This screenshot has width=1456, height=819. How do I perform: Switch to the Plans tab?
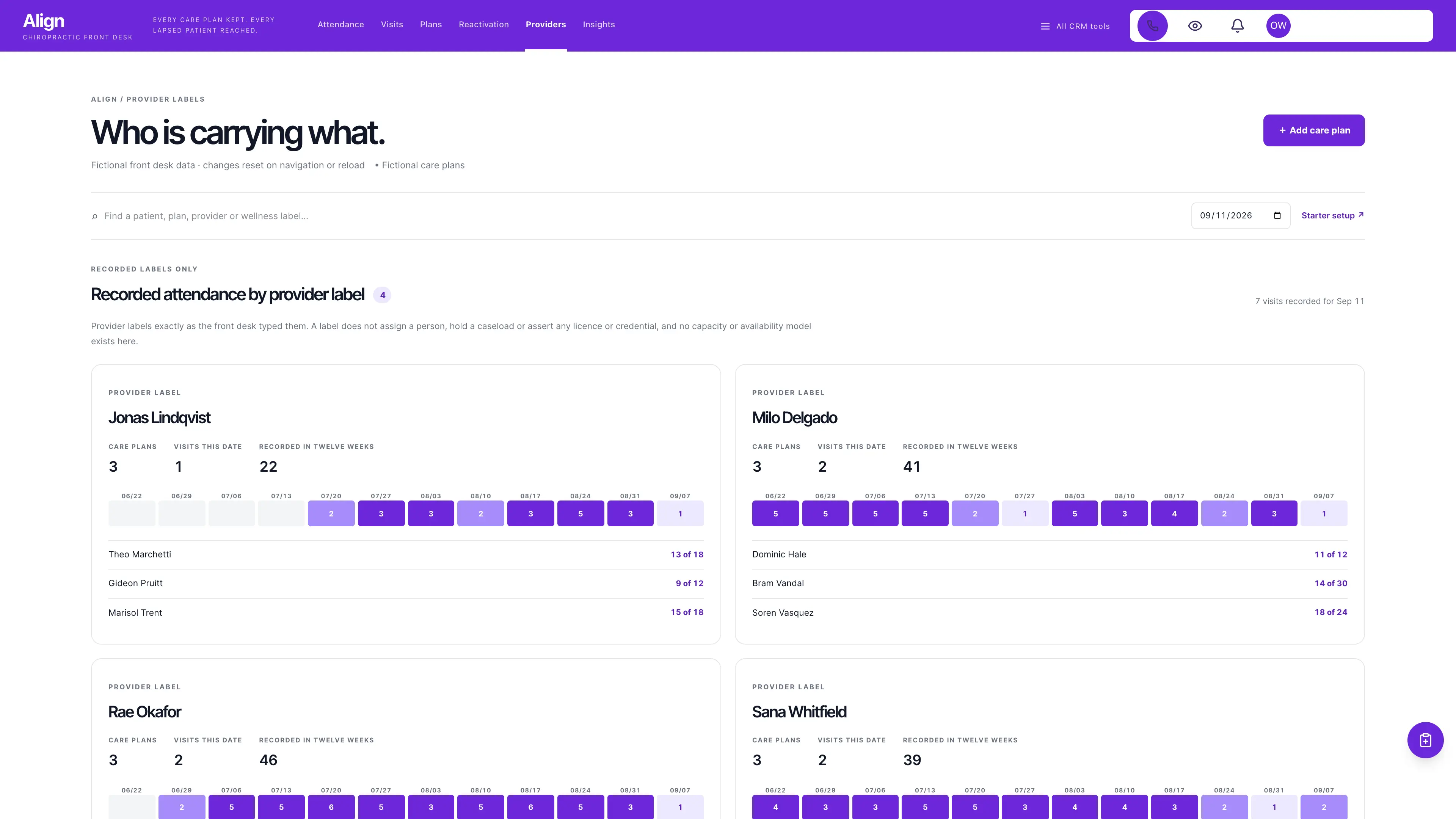point(431,24)
